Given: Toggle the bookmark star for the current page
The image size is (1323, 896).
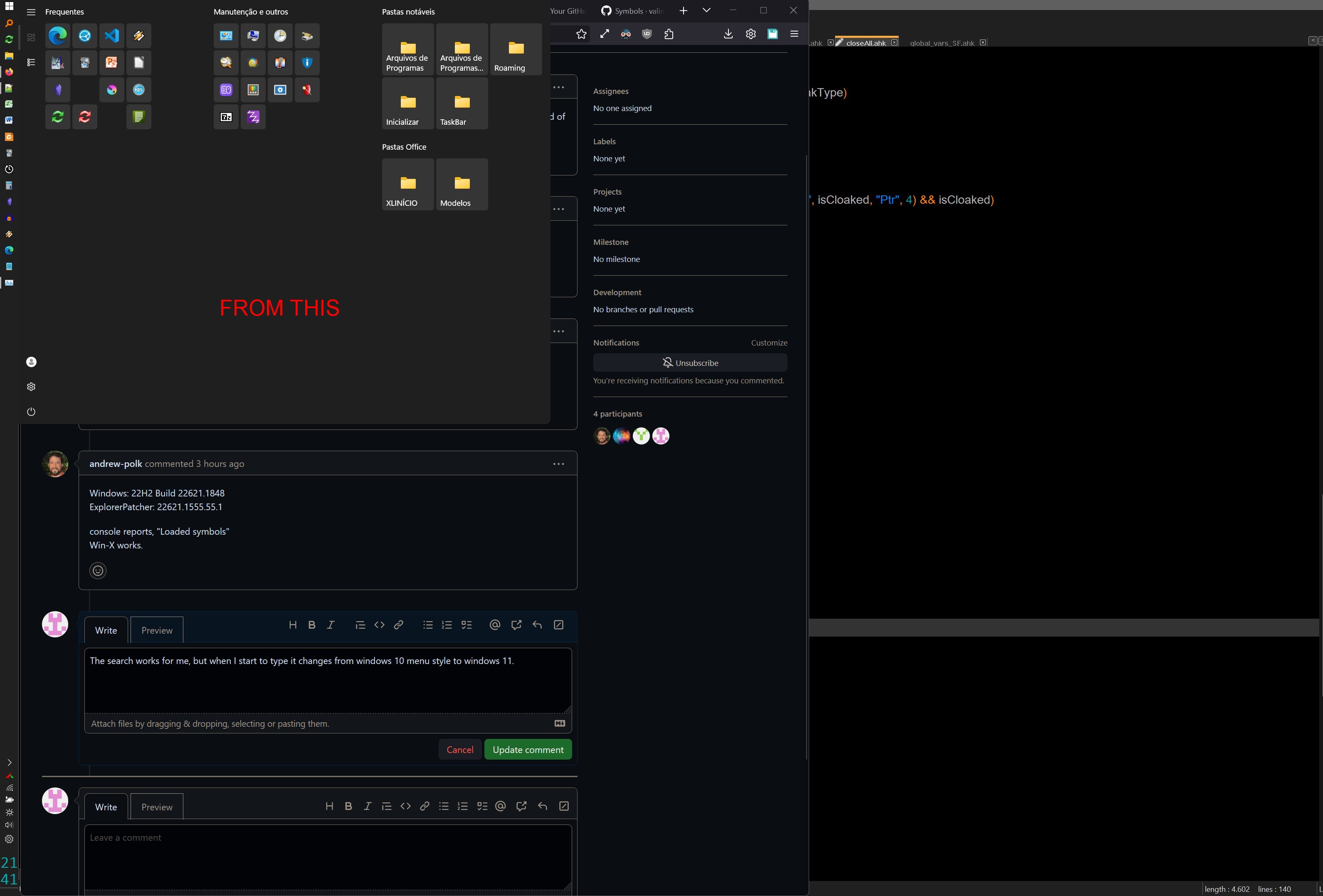Looking at the screenshot, I should pos(581,34).
